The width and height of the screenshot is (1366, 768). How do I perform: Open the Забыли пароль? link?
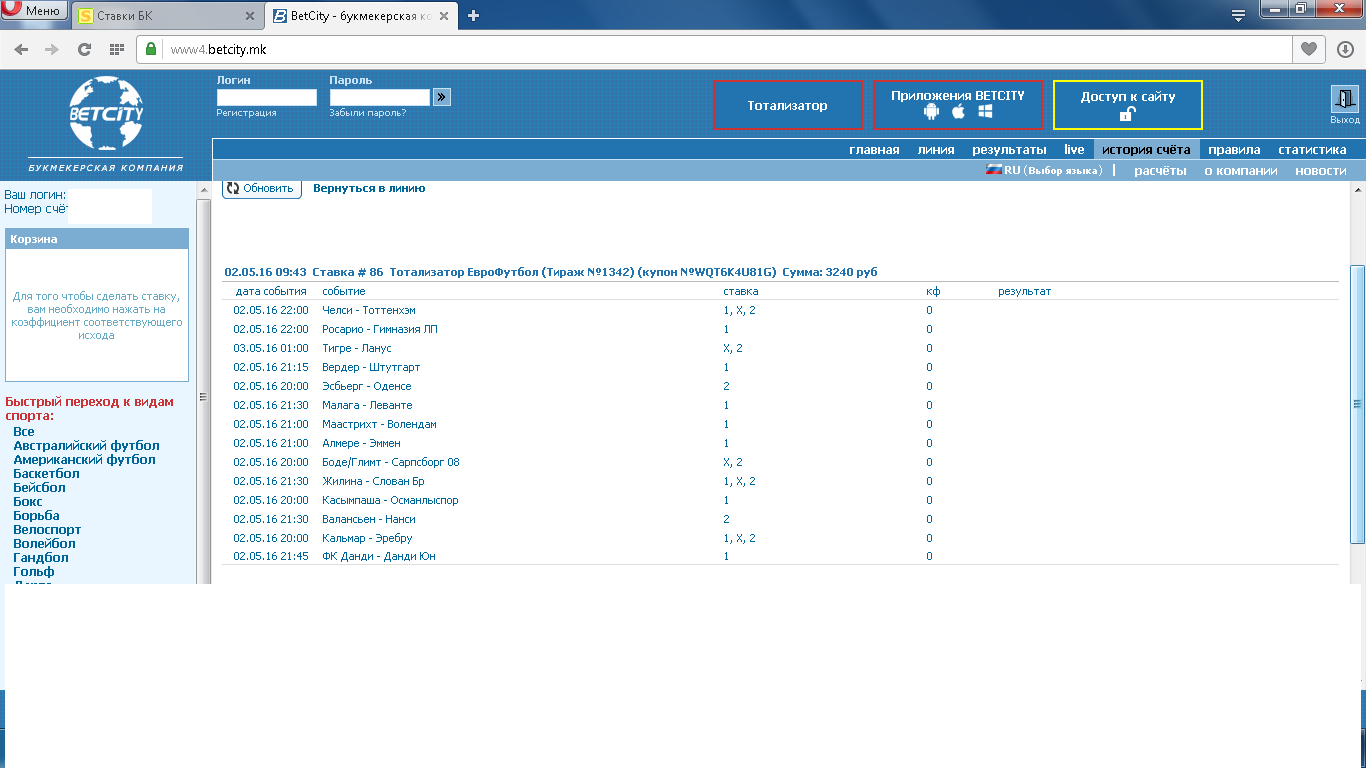click(x=368, y=113)
